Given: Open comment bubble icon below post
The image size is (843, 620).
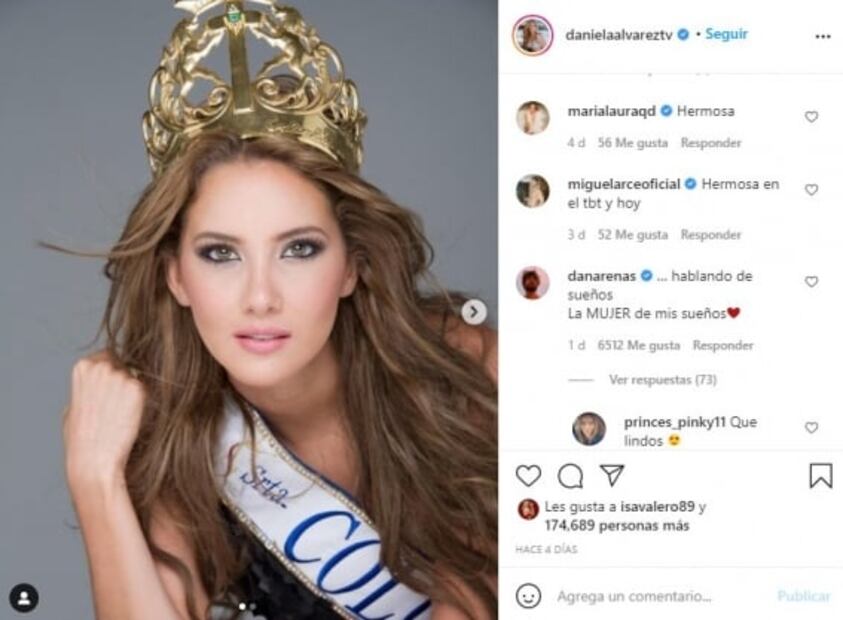Looking at the screenshot, I should tap(570, 476).
